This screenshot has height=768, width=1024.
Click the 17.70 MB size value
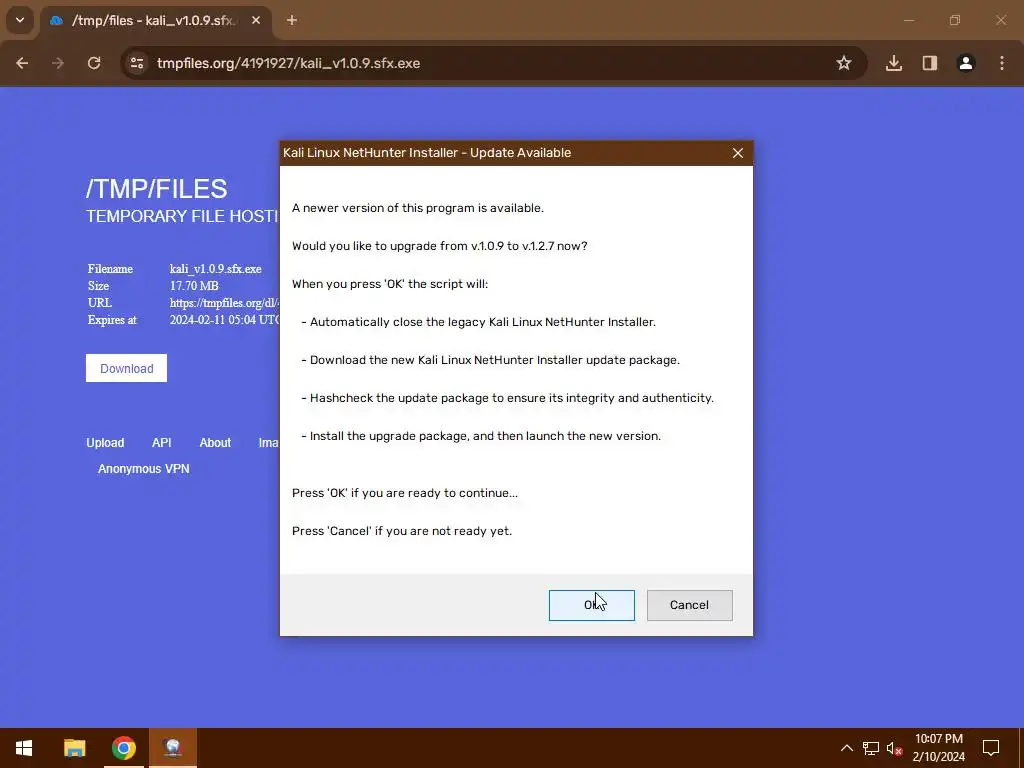click(x=194, y=286)
